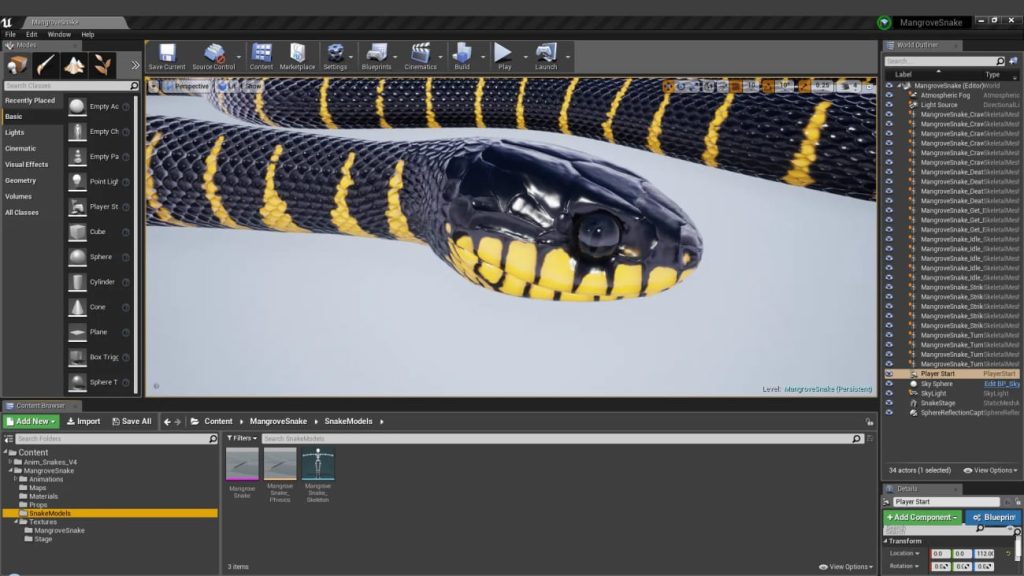Toggle visibility of the Light Source
Screen dimensions: 1024x576
point(888,104)
